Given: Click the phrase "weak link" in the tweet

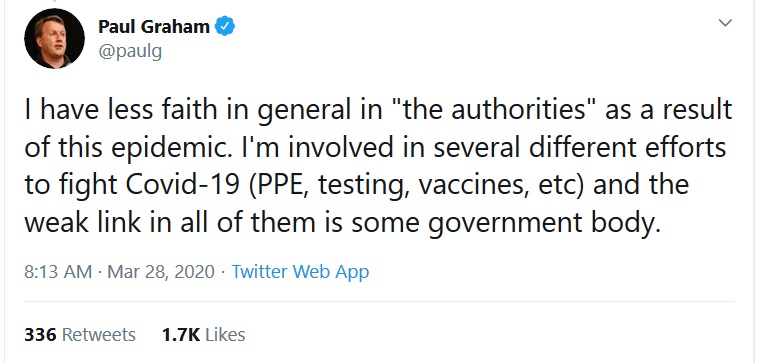Looking at the screenshot, I should 83,223.
